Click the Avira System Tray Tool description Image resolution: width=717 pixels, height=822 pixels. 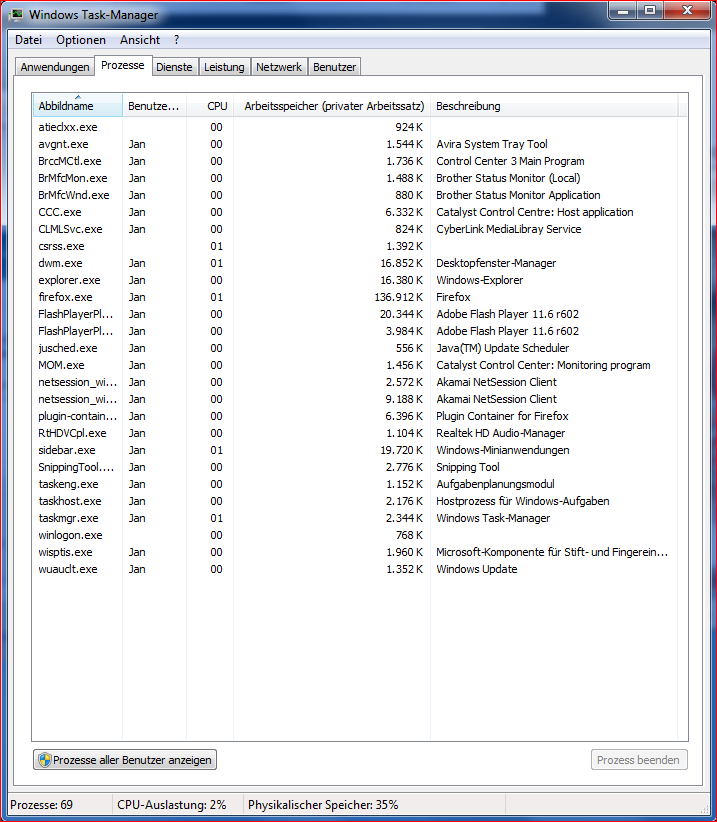pos(492,144)
